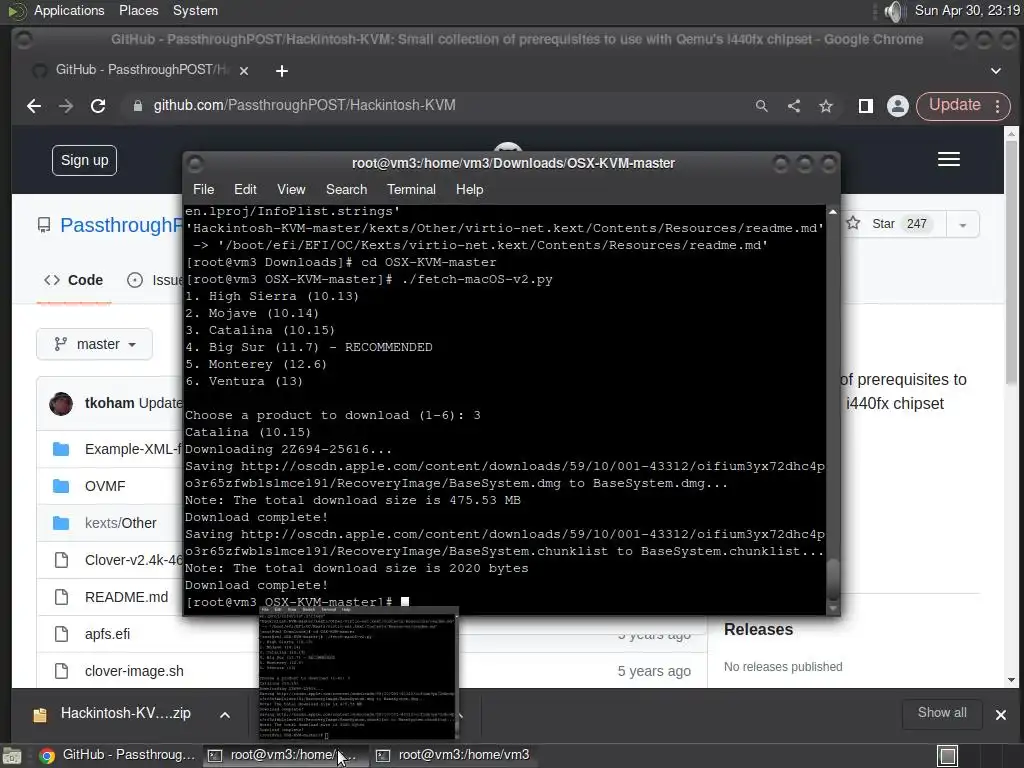Open Places menu in top panel

[138, 10]
